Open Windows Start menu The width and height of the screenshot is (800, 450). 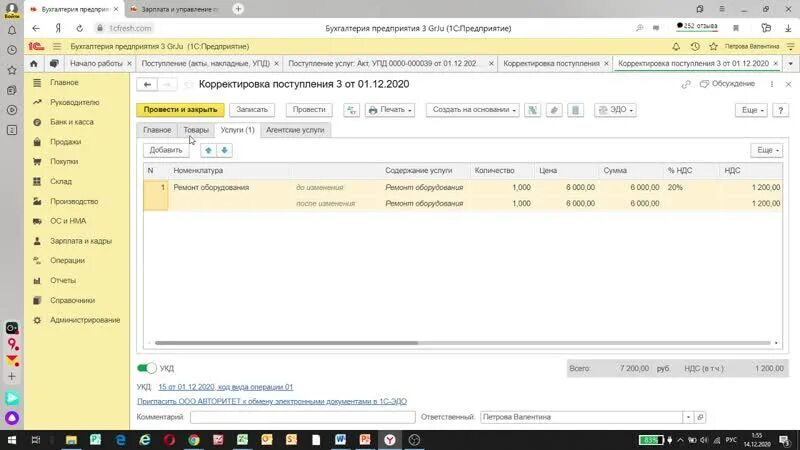coord(12,440)
